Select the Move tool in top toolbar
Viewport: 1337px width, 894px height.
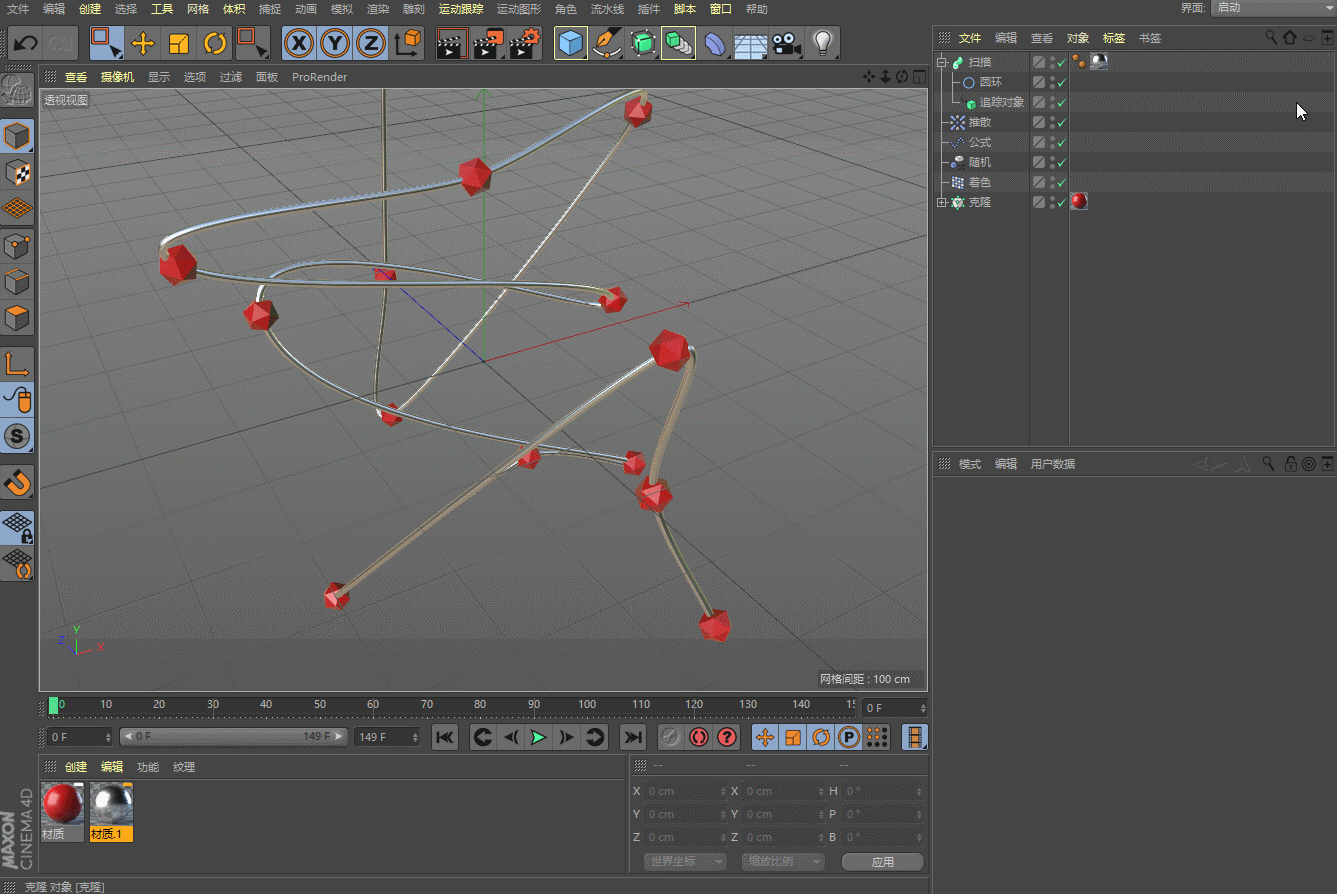click(143, 43)
